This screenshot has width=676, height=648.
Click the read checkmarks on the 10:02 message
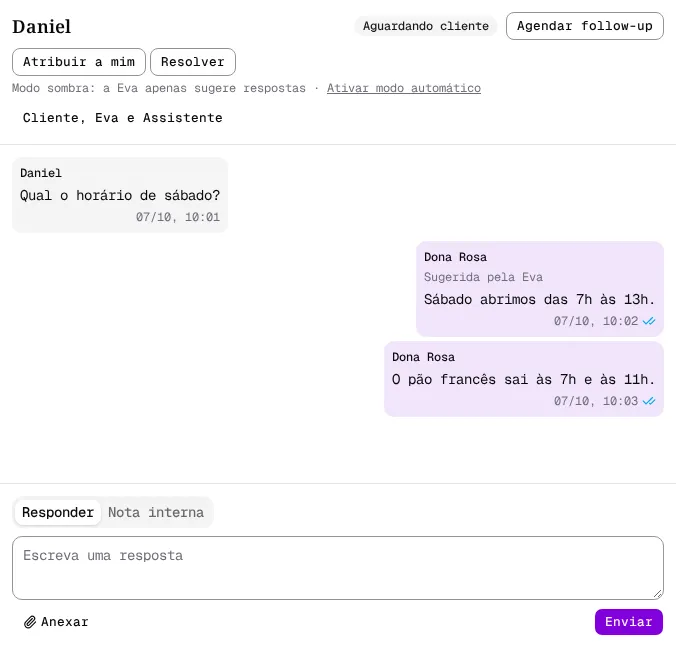coord(649,321)
